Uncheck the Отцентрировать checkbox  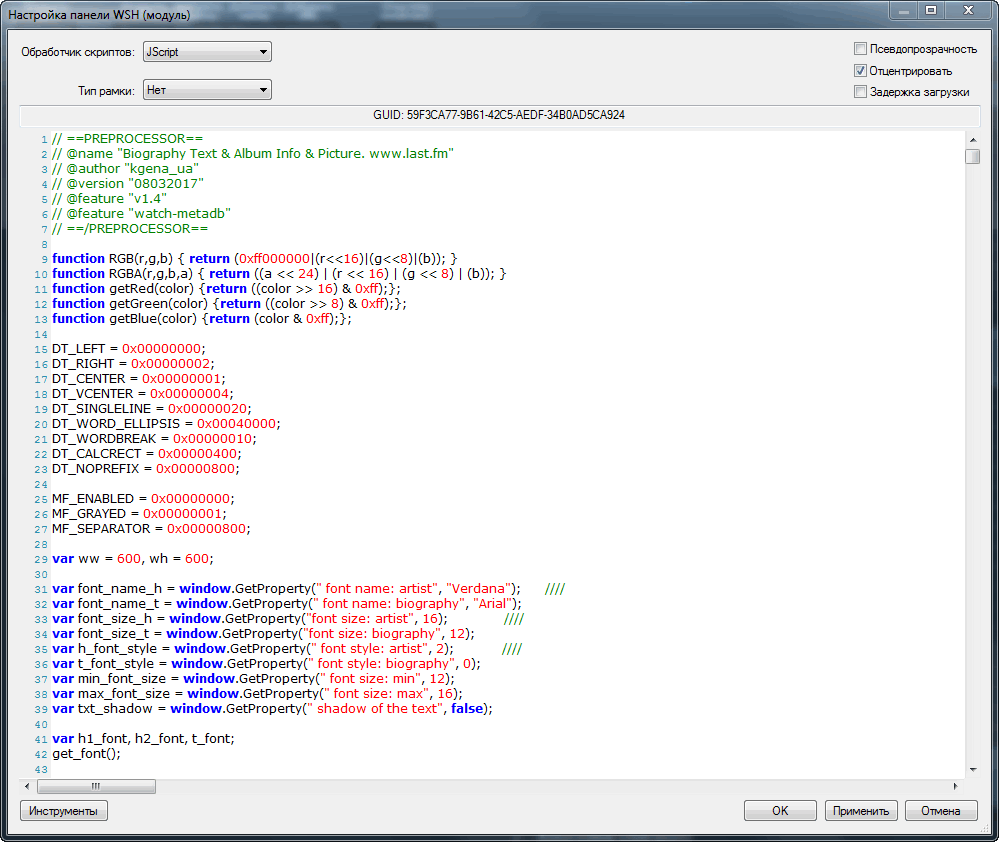860,71
